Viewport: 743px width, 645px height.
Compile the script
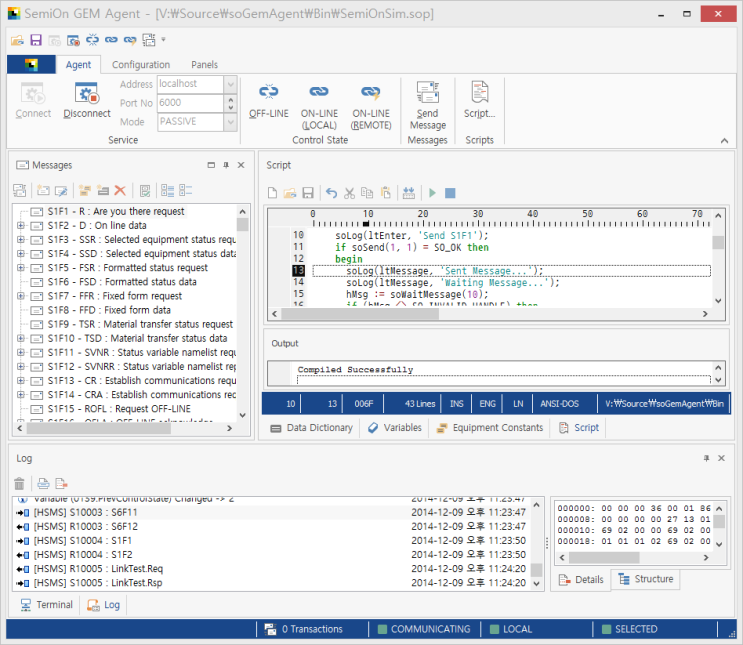[x=408, y=193]
